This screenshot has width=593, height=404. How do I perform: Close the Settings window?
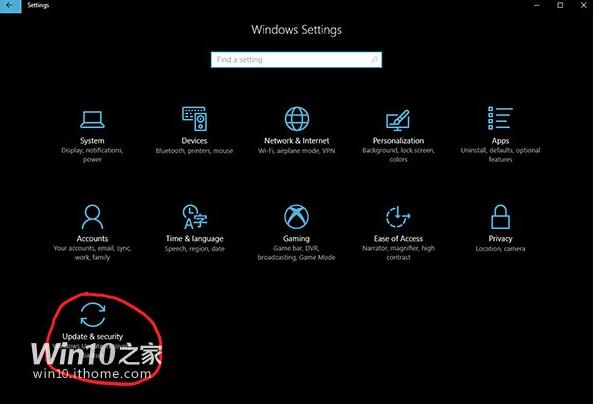click(x=584, y=5)
